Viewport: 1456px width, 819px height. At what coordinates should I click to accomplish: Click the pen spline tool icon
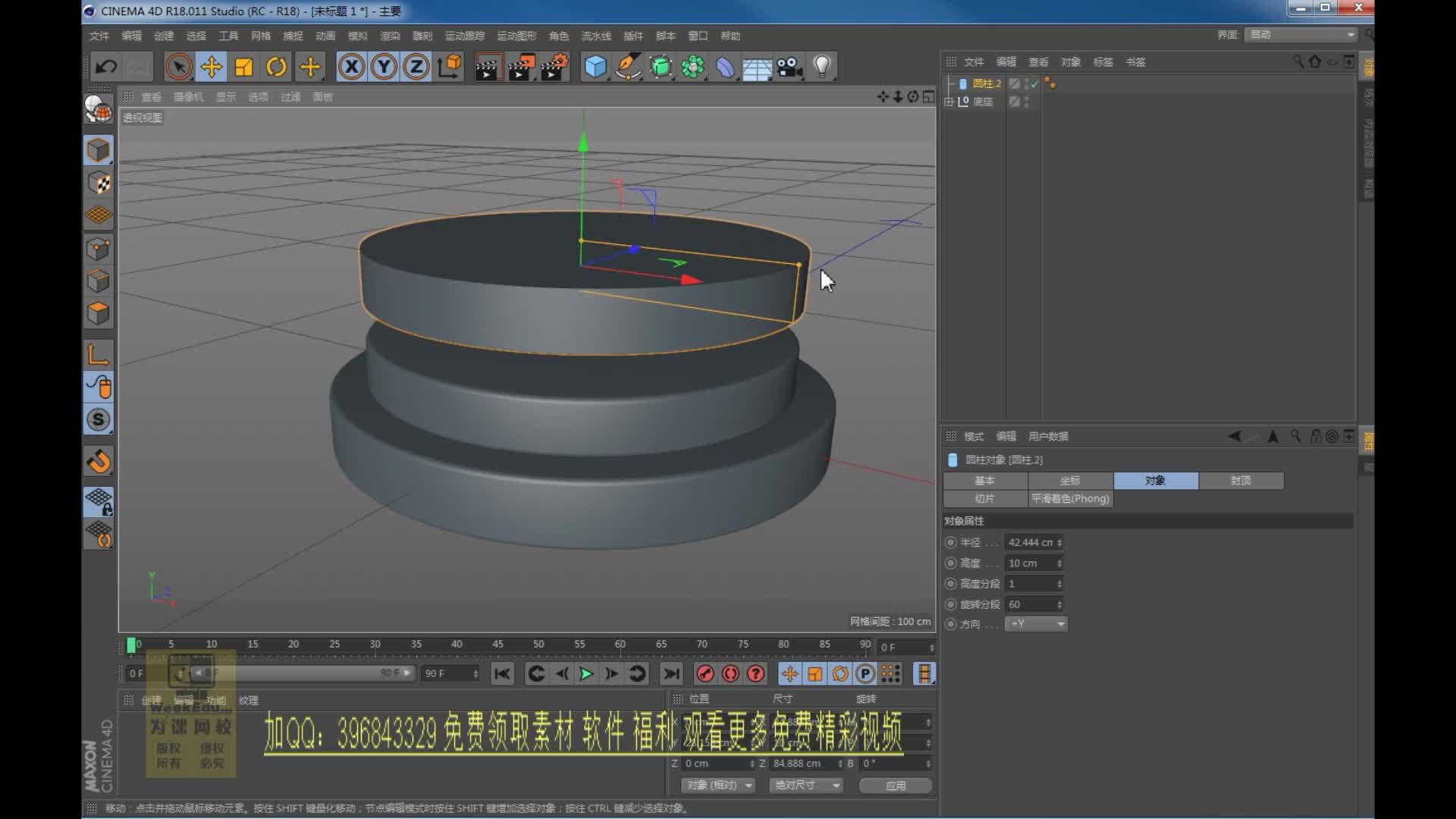click(629, 67)
